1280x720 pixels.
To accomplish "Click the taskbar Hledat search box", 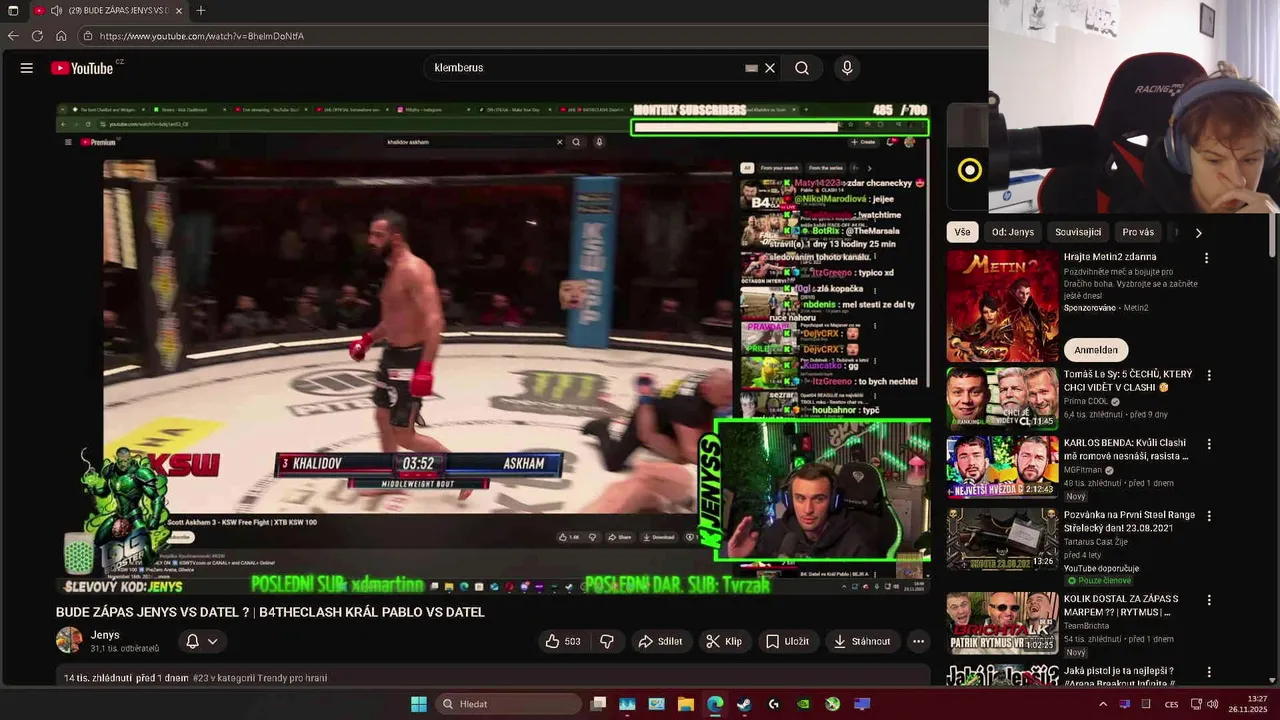I will [508, 704].
